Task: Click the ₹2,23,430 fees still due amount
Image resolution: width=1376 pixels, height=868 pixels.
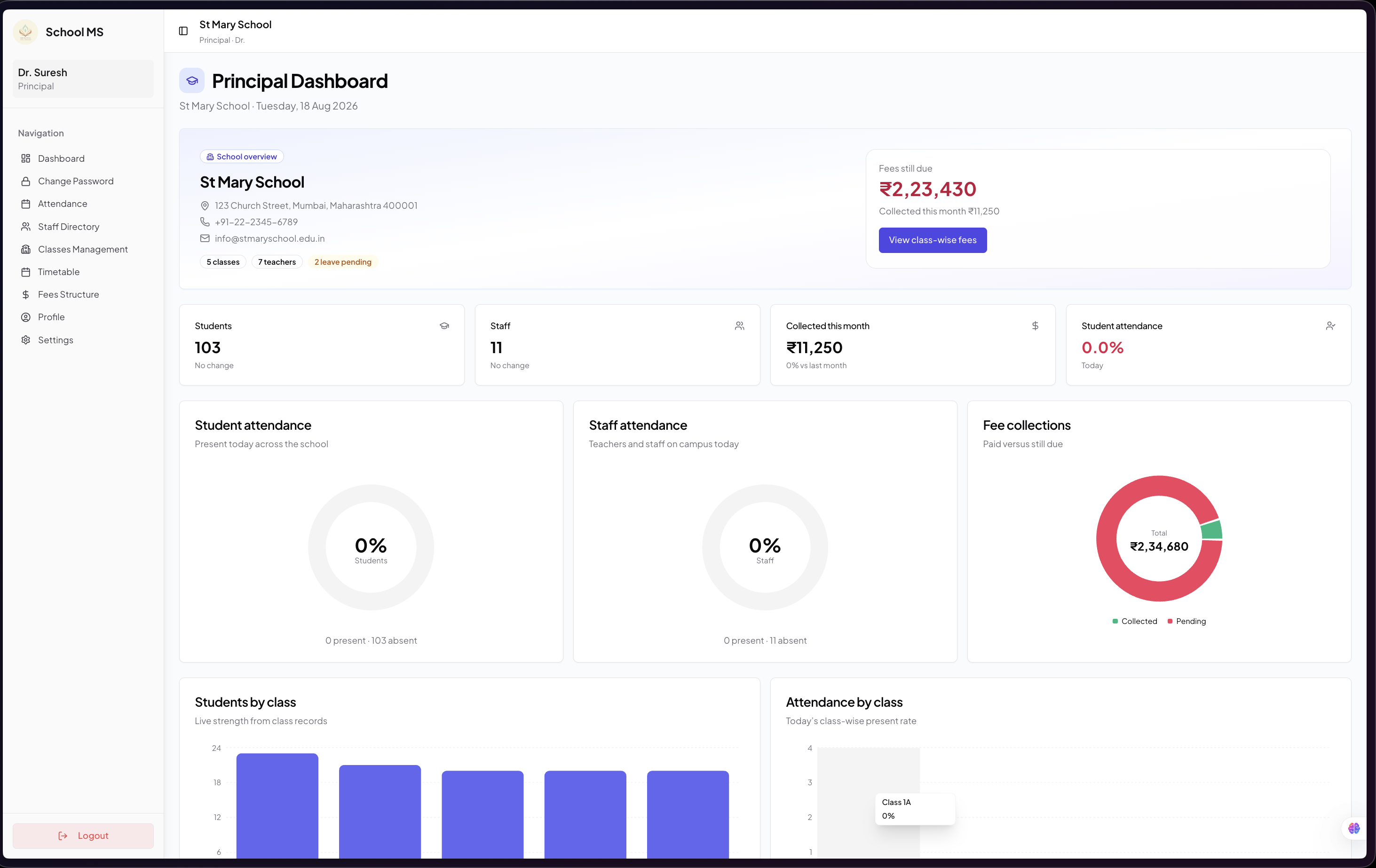Action: pos(927,189)
